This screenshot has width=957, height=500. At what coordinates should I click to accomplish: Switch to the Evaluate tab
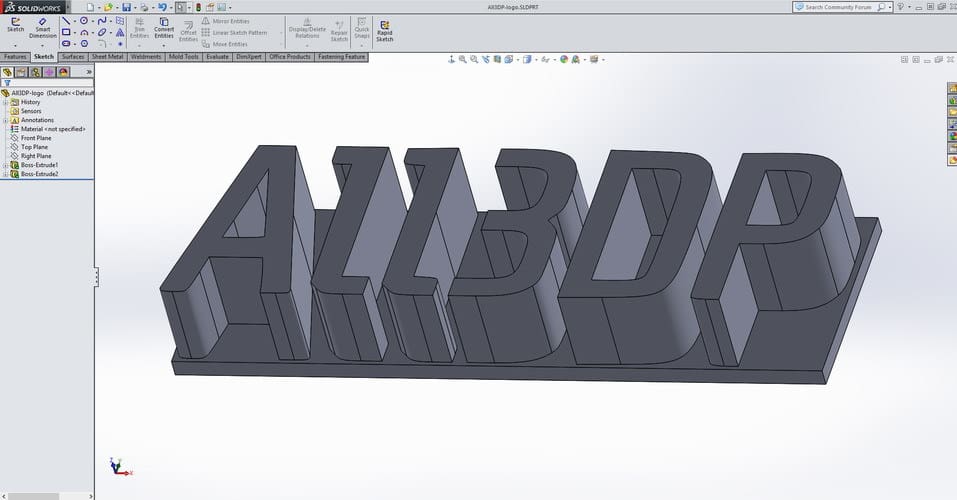click(x=217, y=57)
